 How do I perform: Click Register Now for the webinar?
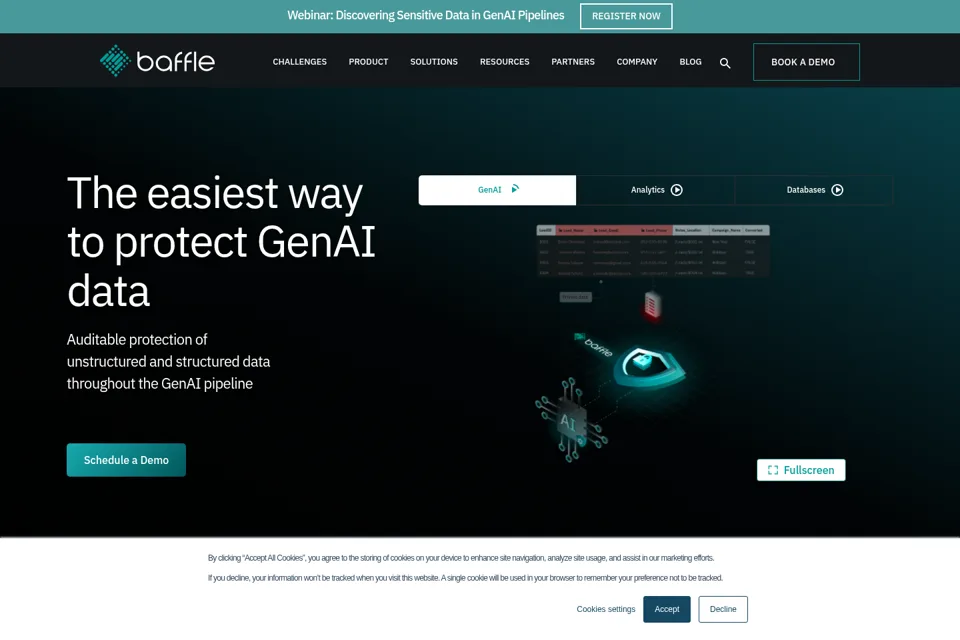(626, 16)
